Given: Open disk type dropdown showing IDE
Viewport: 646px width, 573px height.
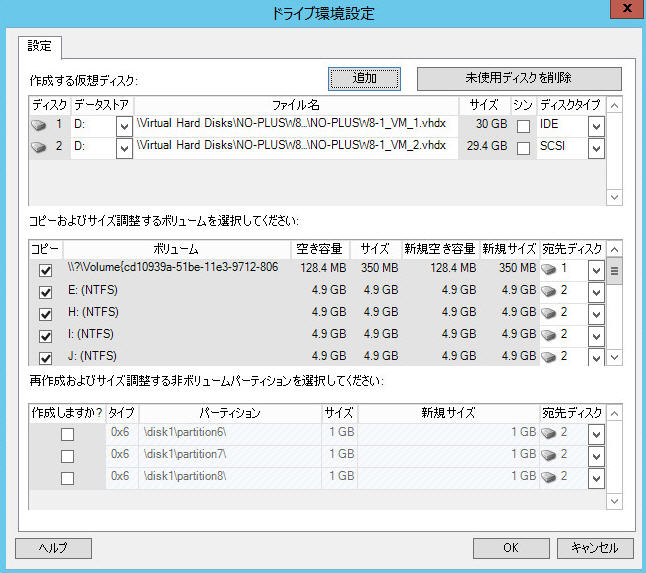Looking at the screenshot, I should pos(596,126).
